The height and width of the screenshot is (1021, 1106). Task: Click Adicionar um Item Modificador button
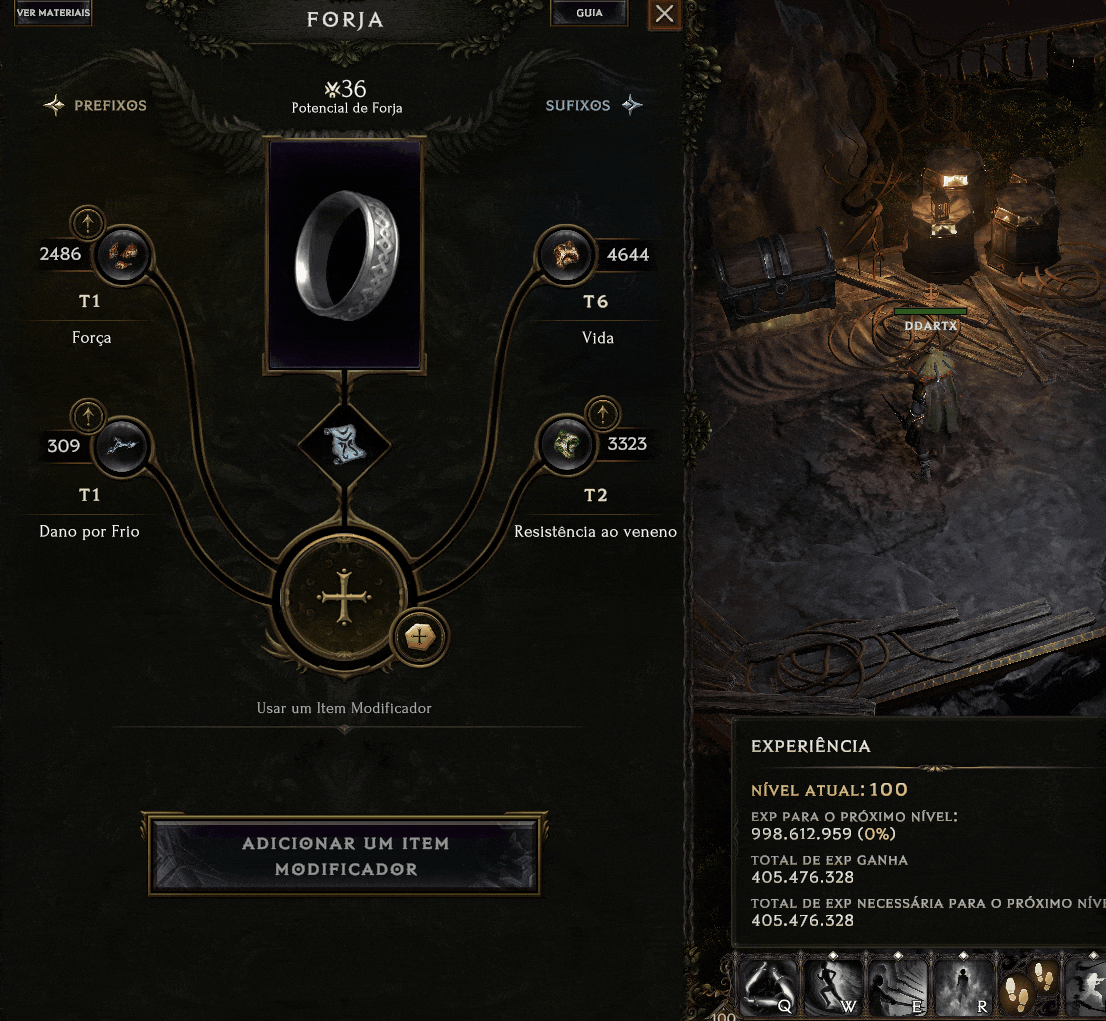pyautogui.click(x=345, y=856)
